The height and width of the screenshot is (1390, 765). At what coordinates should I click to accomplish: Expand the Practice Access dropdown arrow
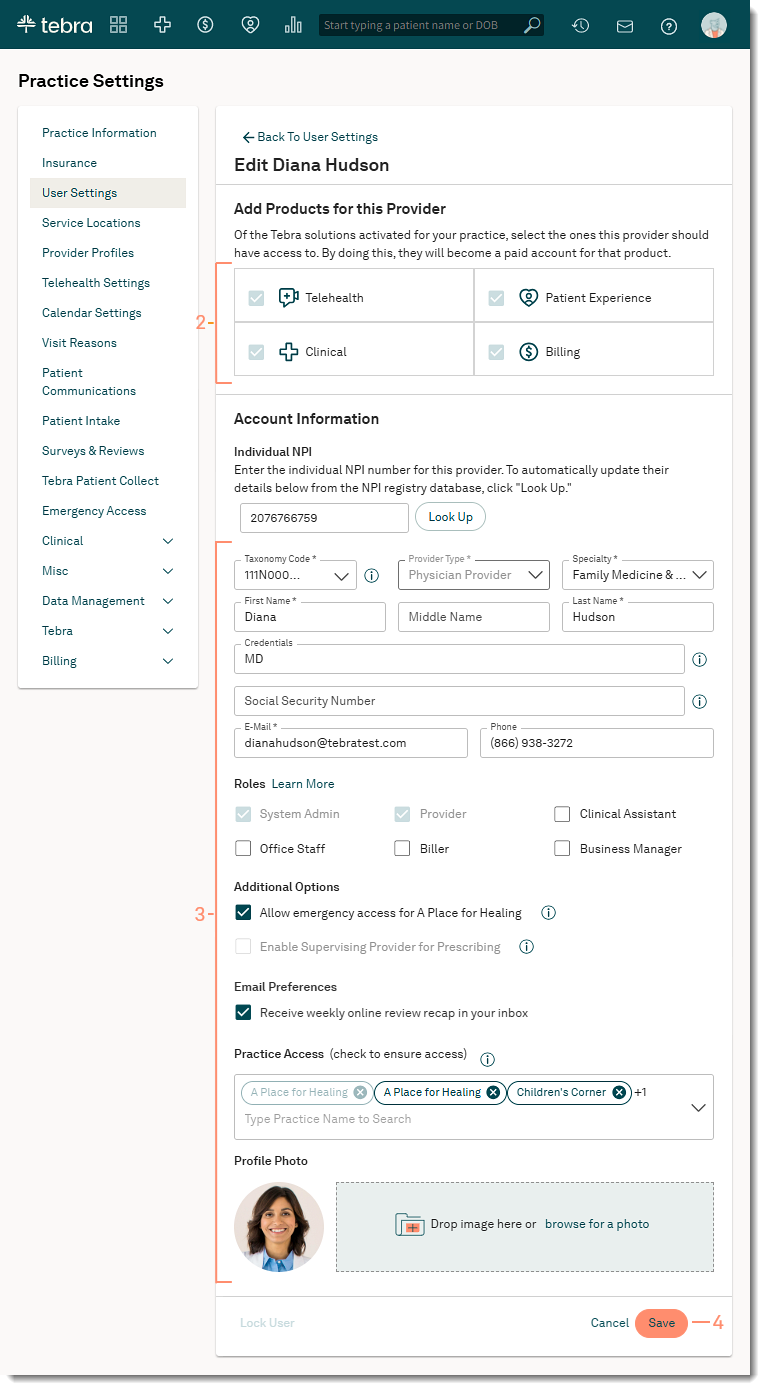698,1107
